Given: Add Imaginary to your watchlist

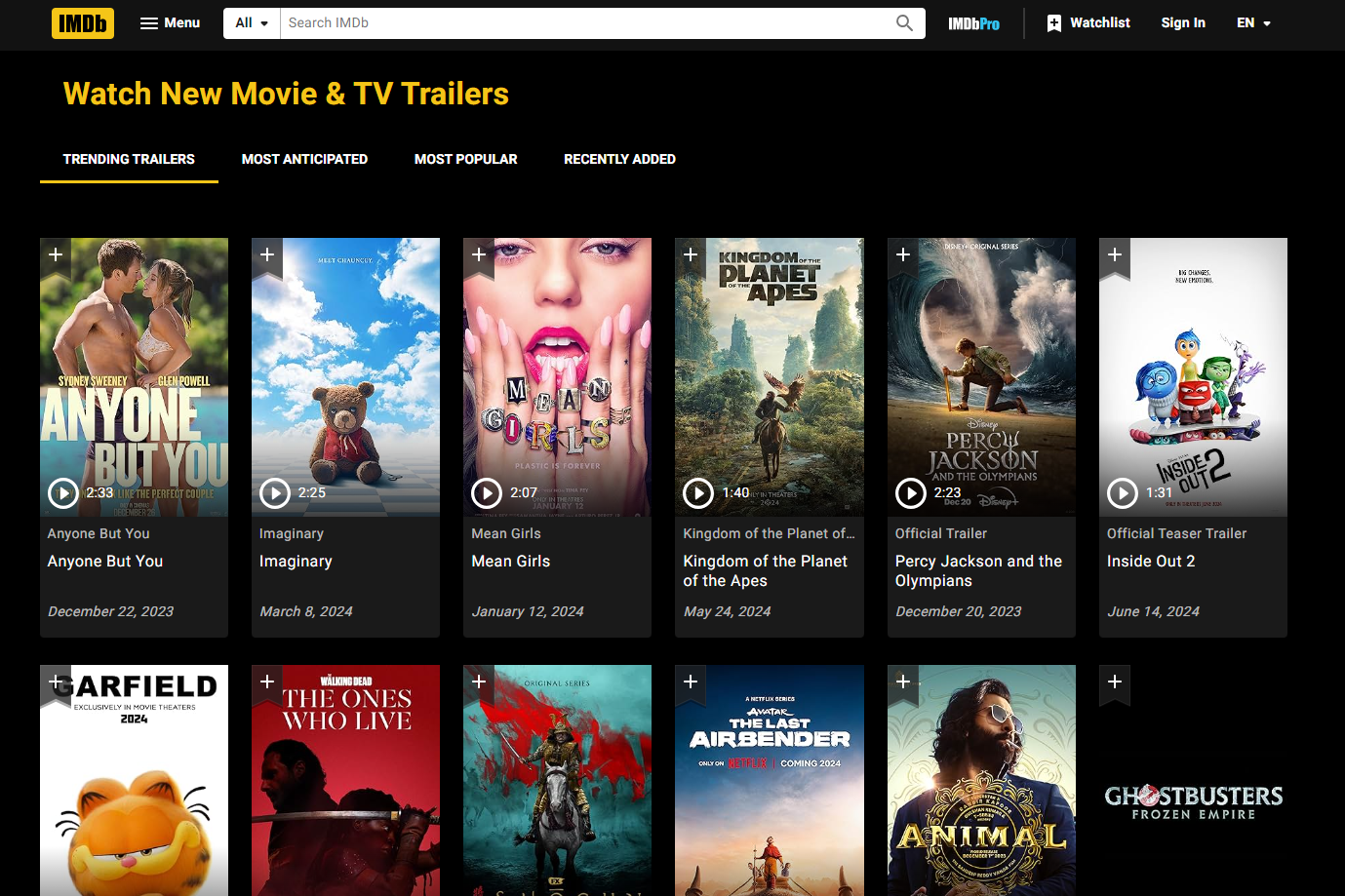Looking at the screenshot, I should coord(266,253).
